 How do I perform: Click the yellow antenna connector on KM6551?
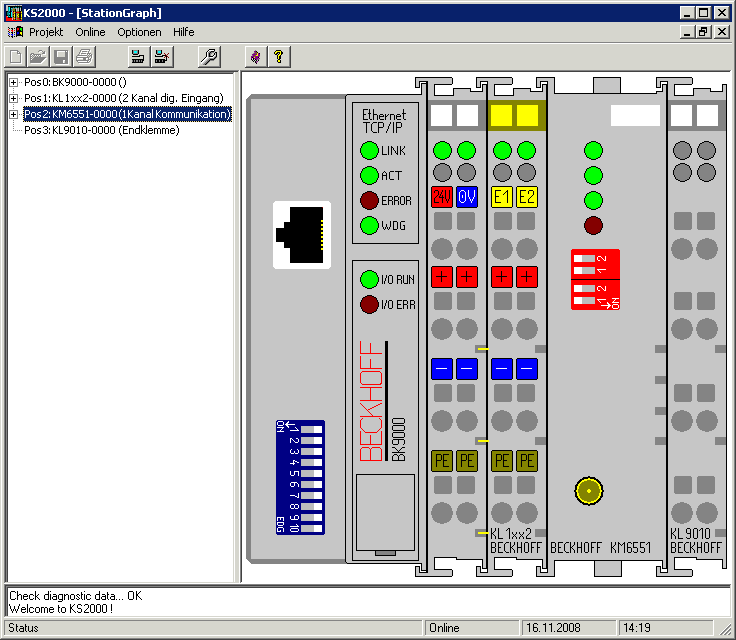coord(589,491)
